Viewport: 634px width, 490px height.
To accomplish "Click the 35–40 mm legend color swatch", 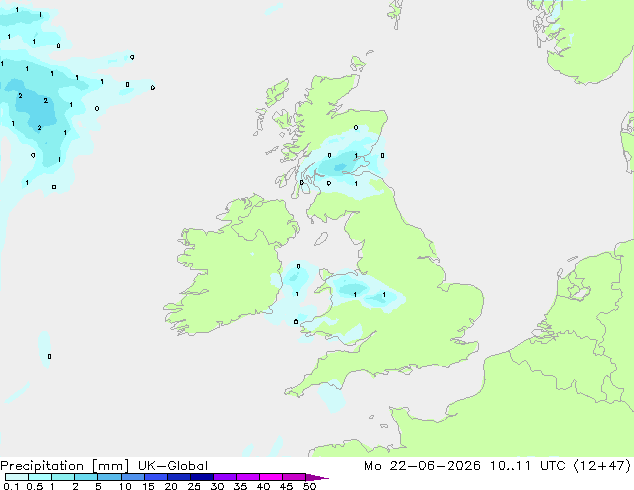I will pos(247,477).
